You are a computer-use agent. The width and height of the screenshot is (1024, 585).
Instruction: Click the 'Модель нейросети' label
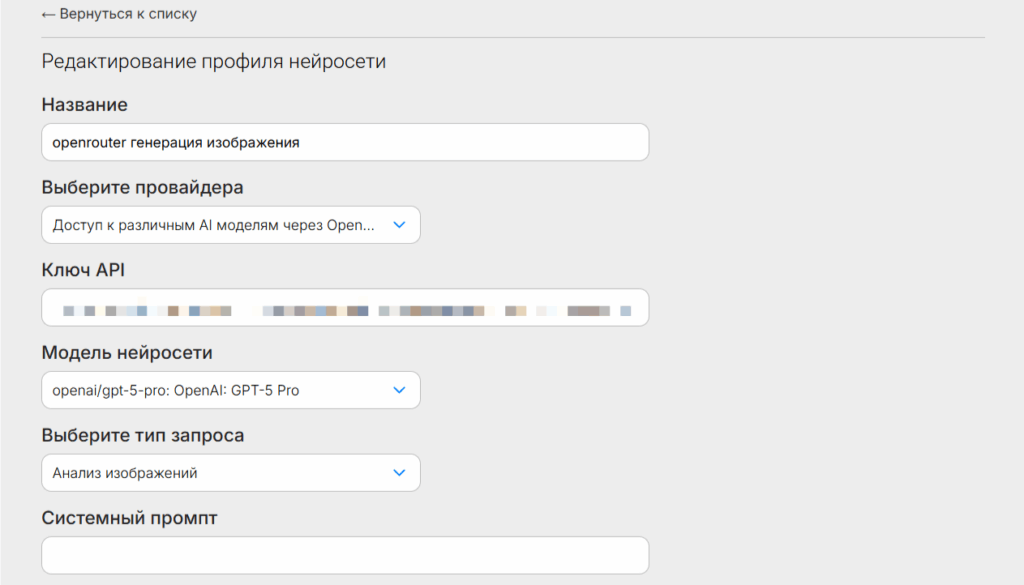click(x=127, y=353)
